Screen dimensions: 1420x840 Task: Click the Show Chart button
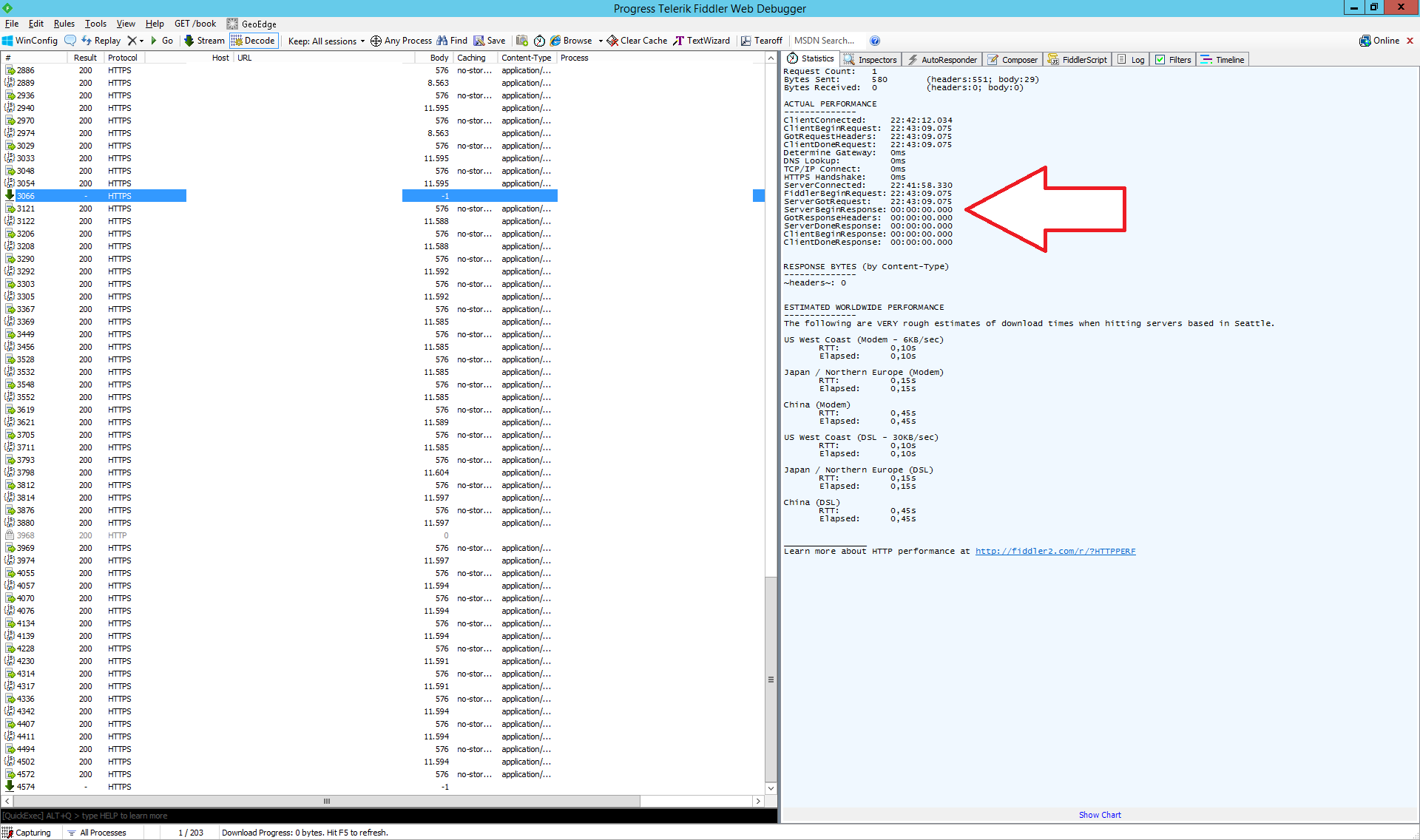[1100, 814]
